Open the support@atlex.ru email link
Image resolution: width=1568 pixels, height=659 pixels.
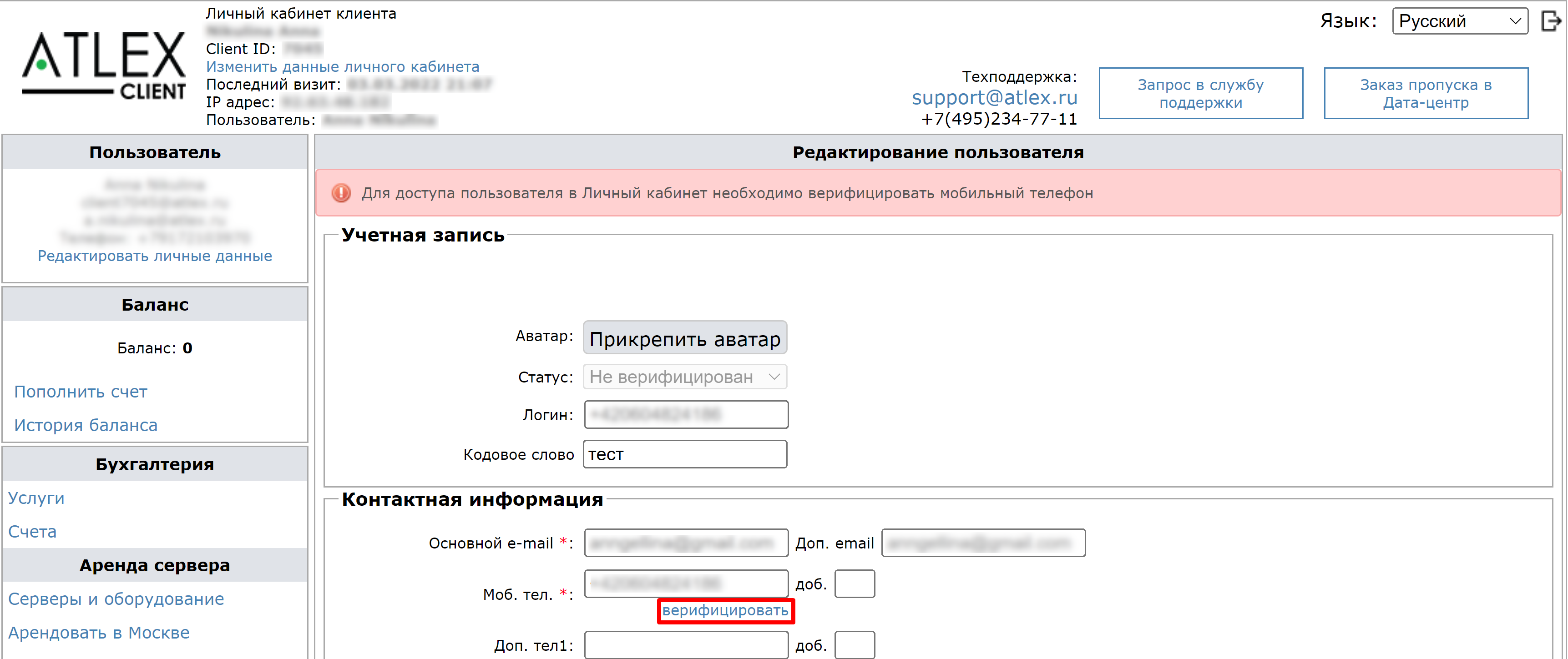tap(994, 97)
